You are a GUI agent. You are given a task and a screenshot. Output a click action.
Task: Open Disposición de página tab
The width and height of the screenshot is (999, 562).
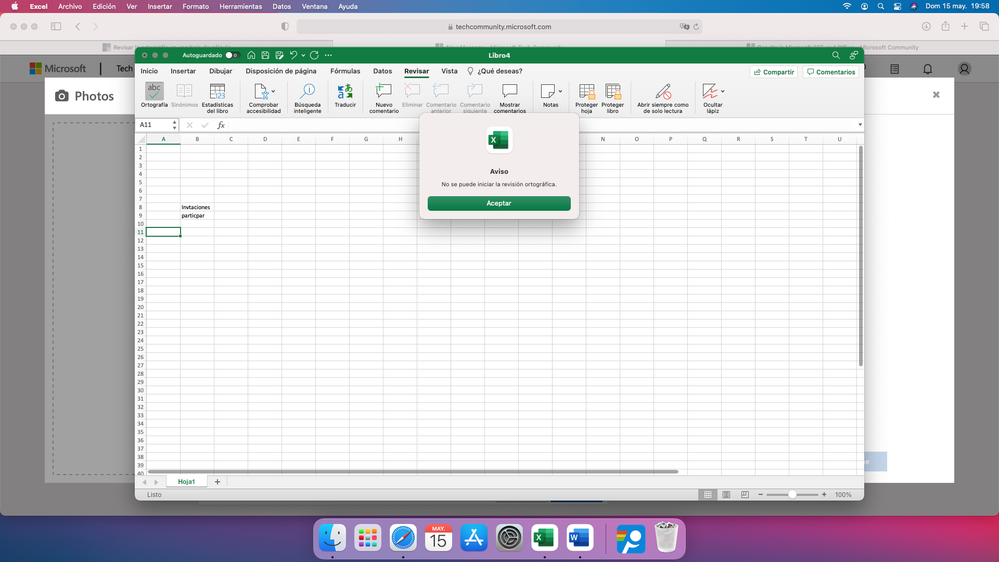(281, 71)
